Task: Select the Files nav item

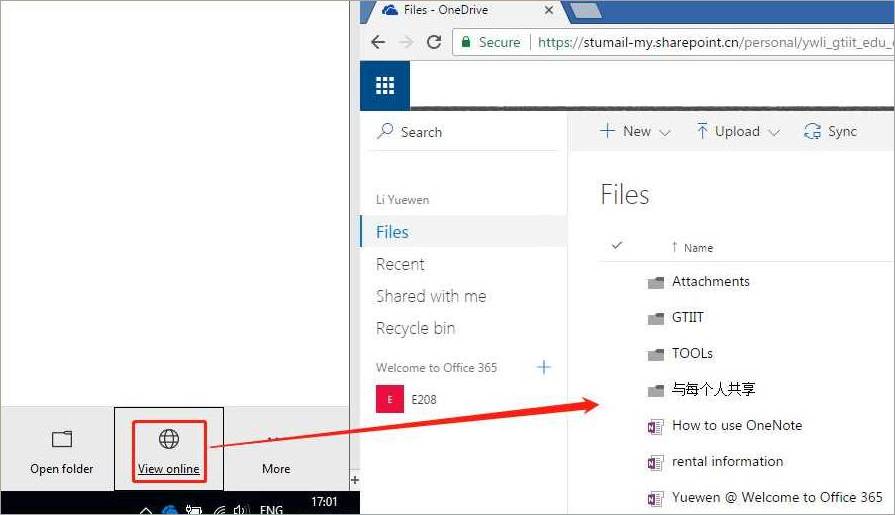Action: [464, 231]
